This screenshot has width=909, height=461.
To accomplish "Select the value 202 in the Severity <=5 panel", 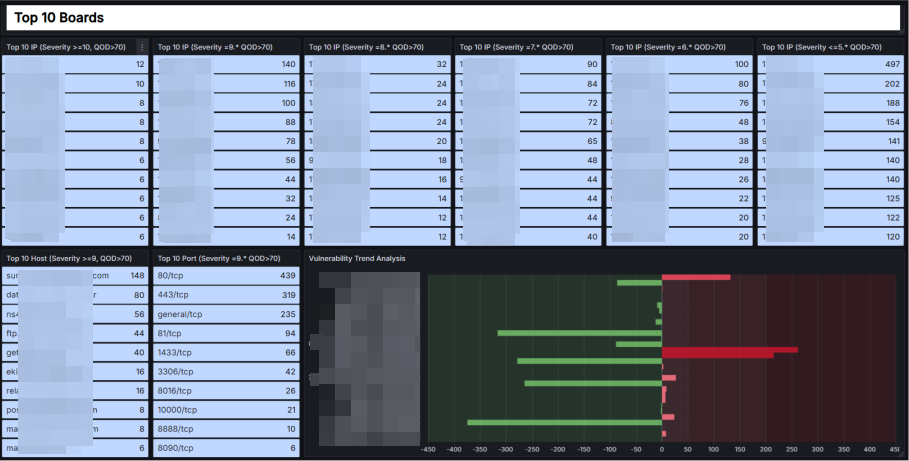I will 893,84.
